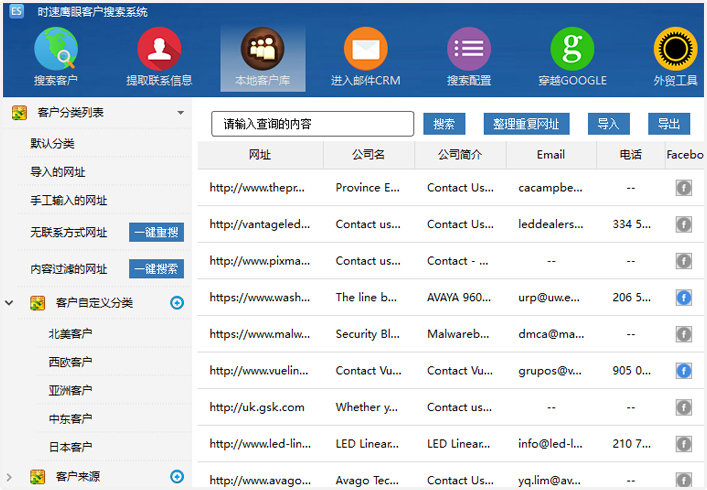Click the 一键重搜 button

(156, 232)
